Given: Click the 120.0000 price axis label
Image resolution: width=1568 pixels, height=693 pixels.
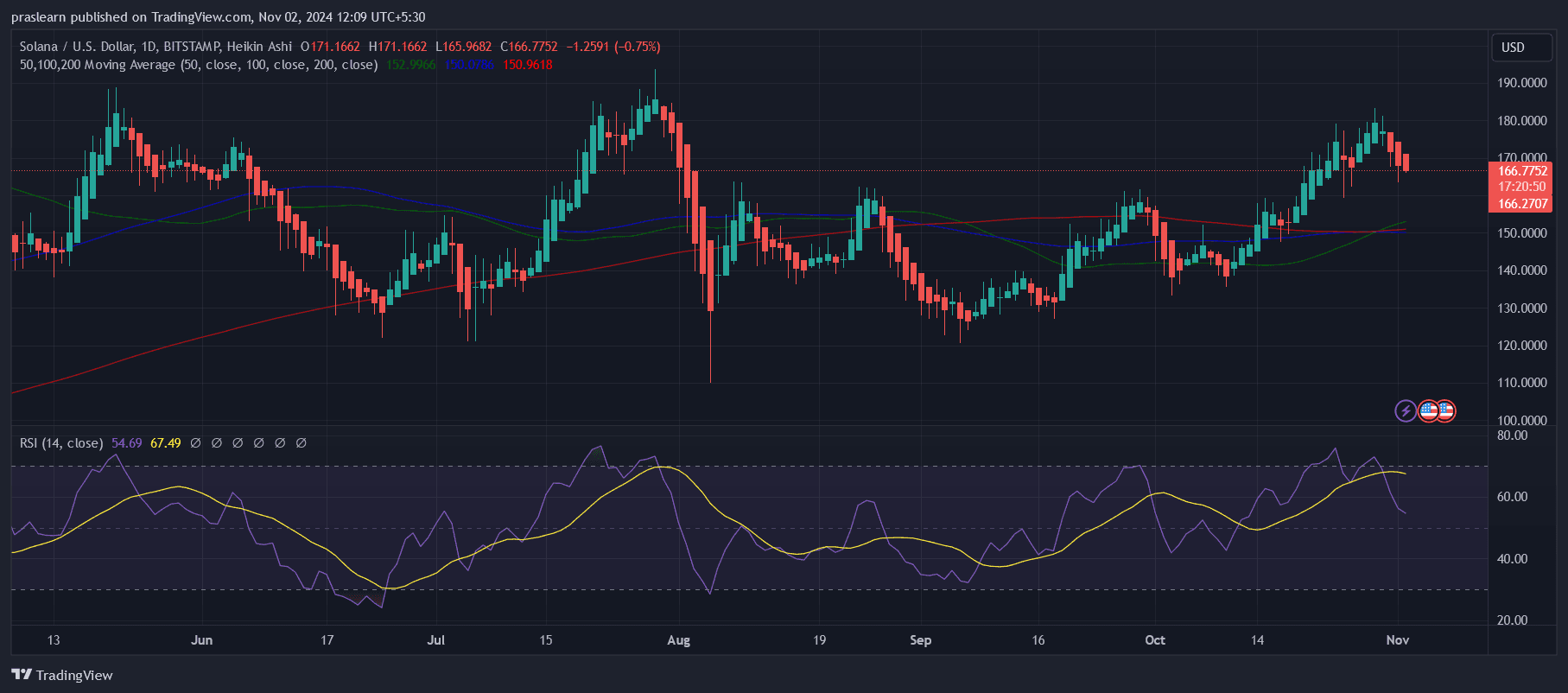Looking at the screenshot, I should [x=1522, y=346].
